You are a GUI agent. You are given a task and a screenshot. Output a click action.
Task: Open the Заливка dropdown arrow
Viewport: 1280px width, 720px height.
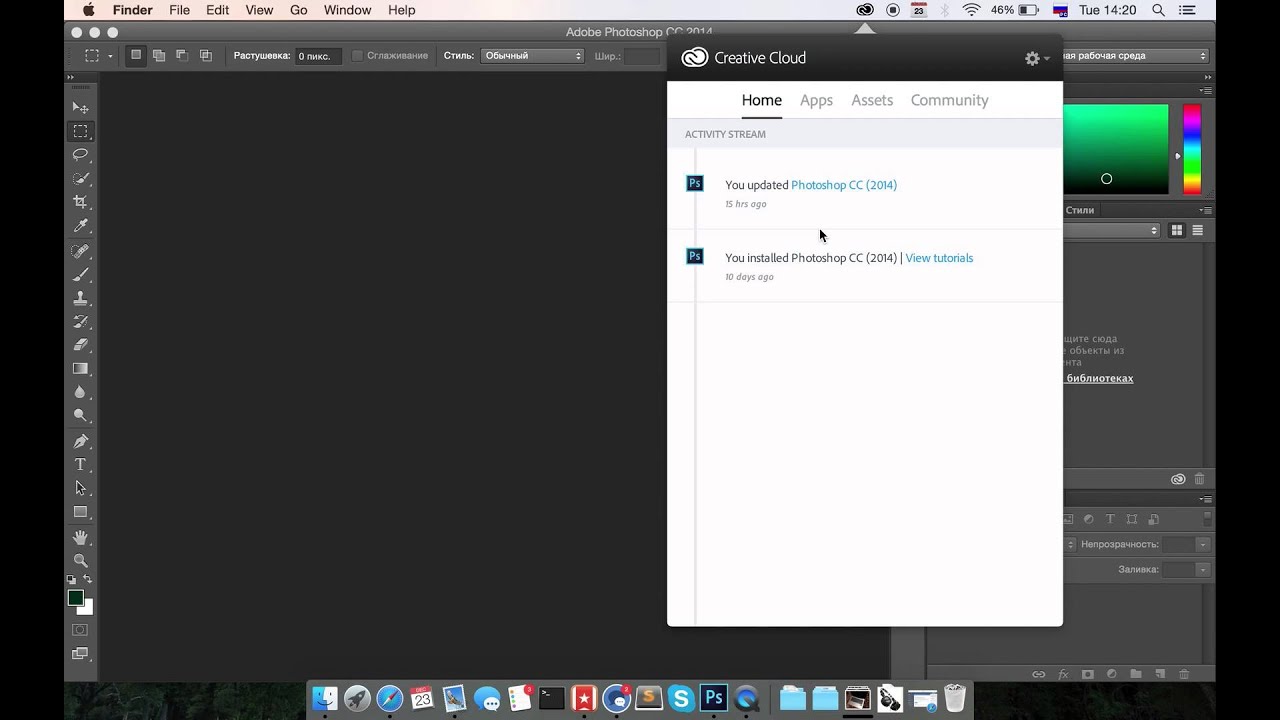click(x=1203, y=570)
